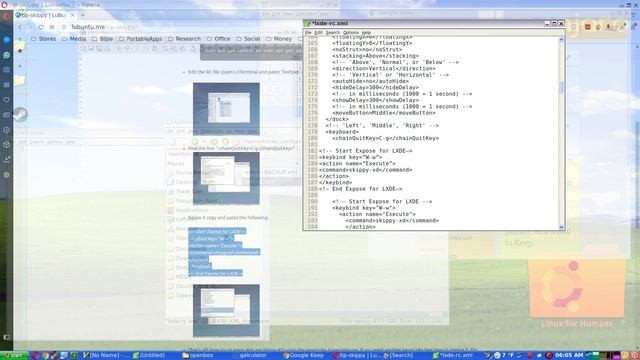Image resolution: width=640 pixels, height=360 pixels.
Task: Open a new tab in Opera
Action: (x=82, y=15)
